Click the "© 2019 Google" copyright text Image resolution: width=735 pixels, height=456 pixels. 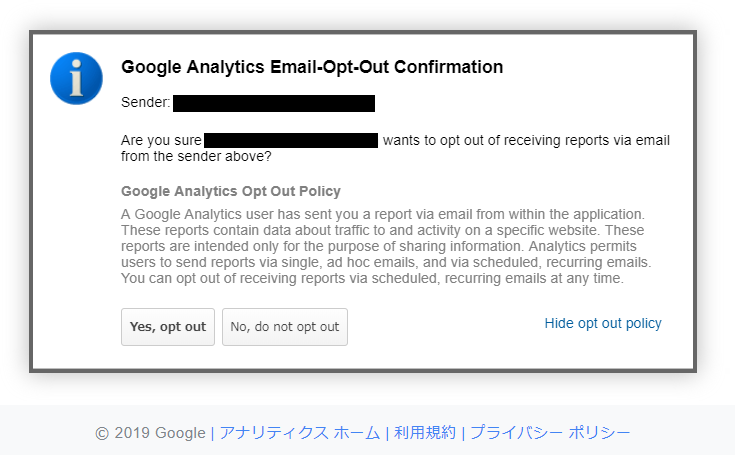coord(150,433)
